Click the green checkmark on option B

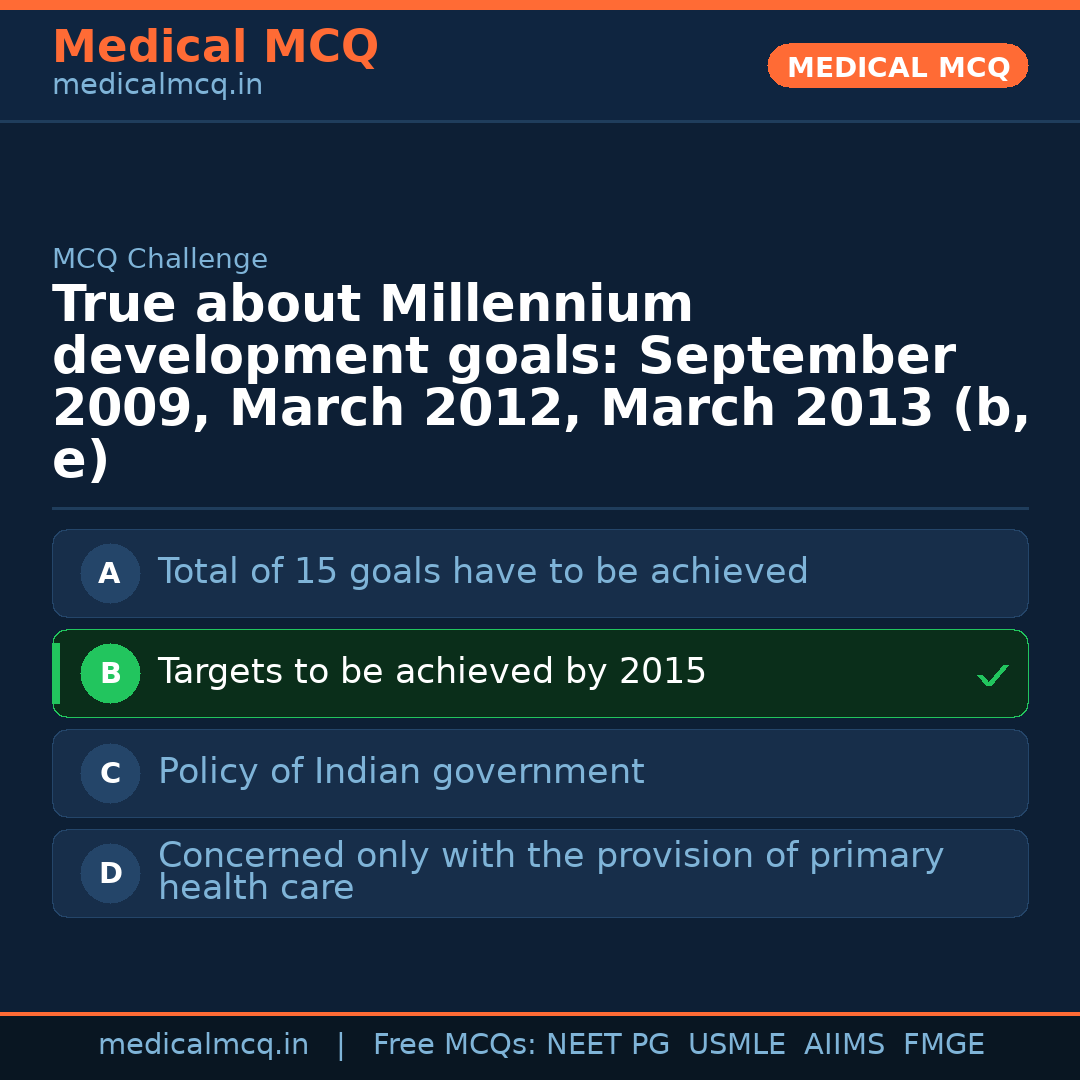click(992, 675)
